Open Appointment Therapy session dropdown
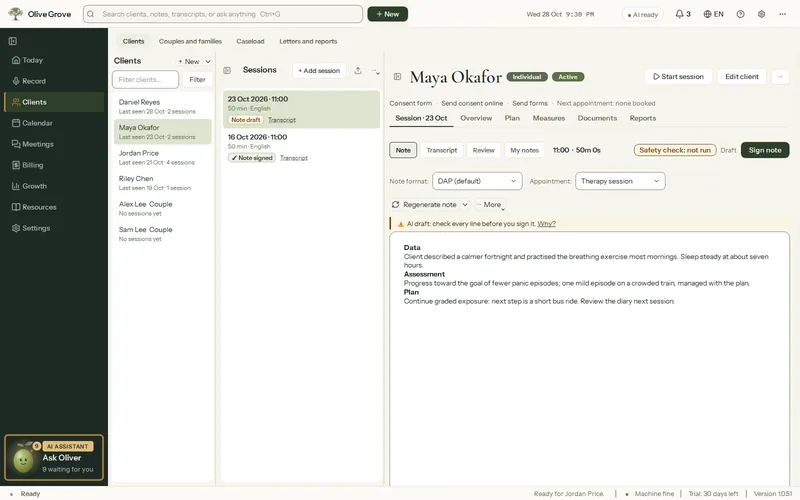The width and height of the screenshot is (800, 500). 620,181
